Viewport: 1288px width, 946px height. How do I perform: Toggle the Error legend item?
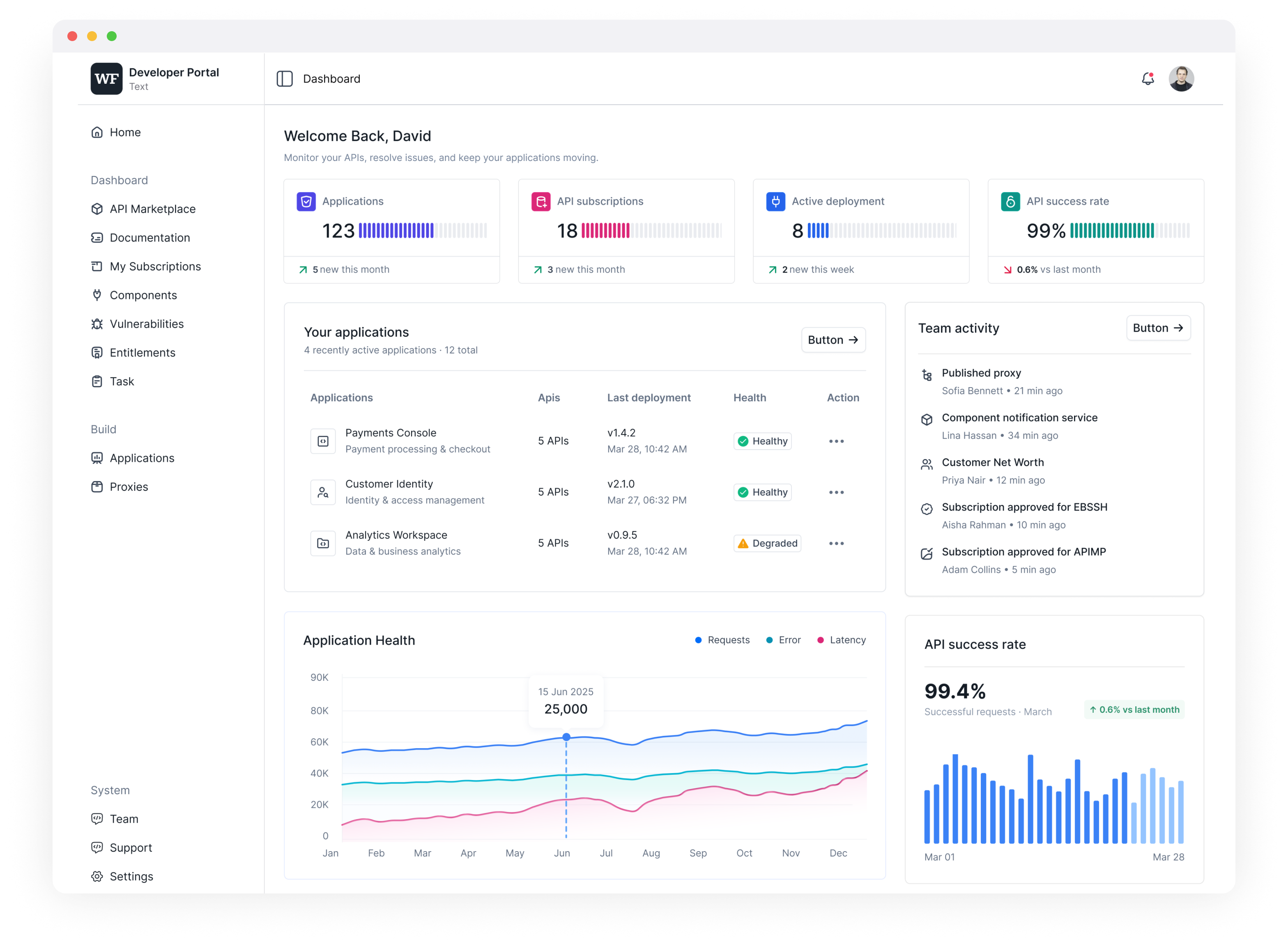click(x=783, y=640)
